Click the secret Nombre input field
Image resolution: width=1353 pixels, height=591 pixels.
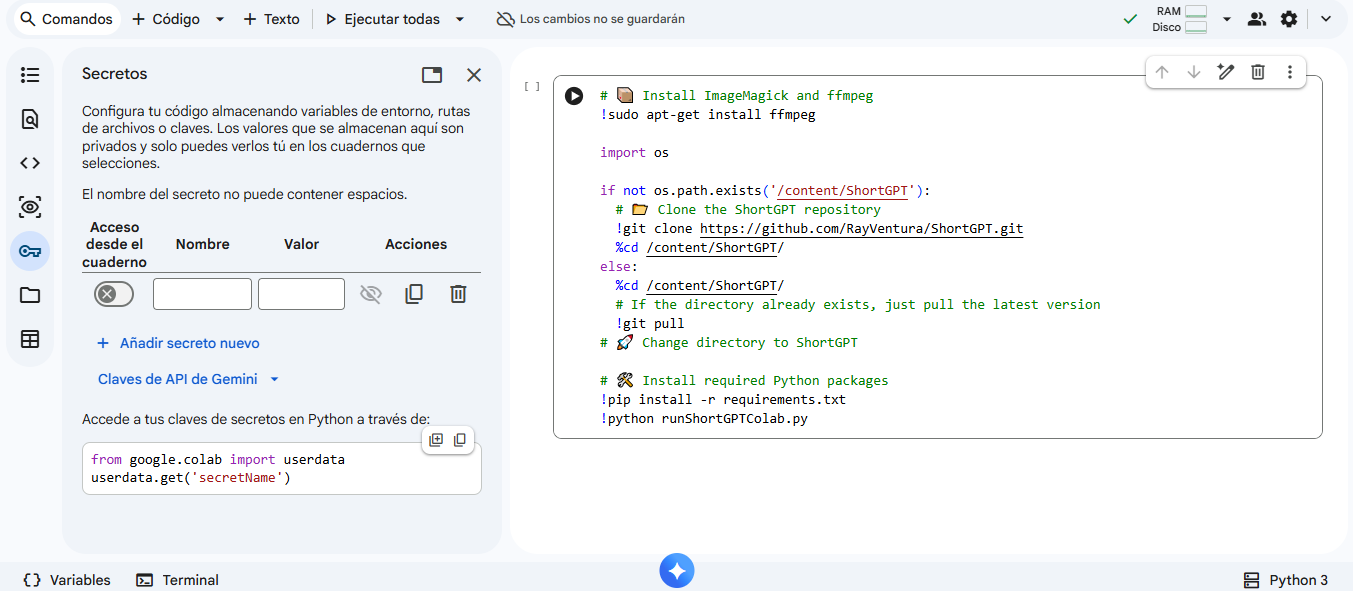point(202,294)
